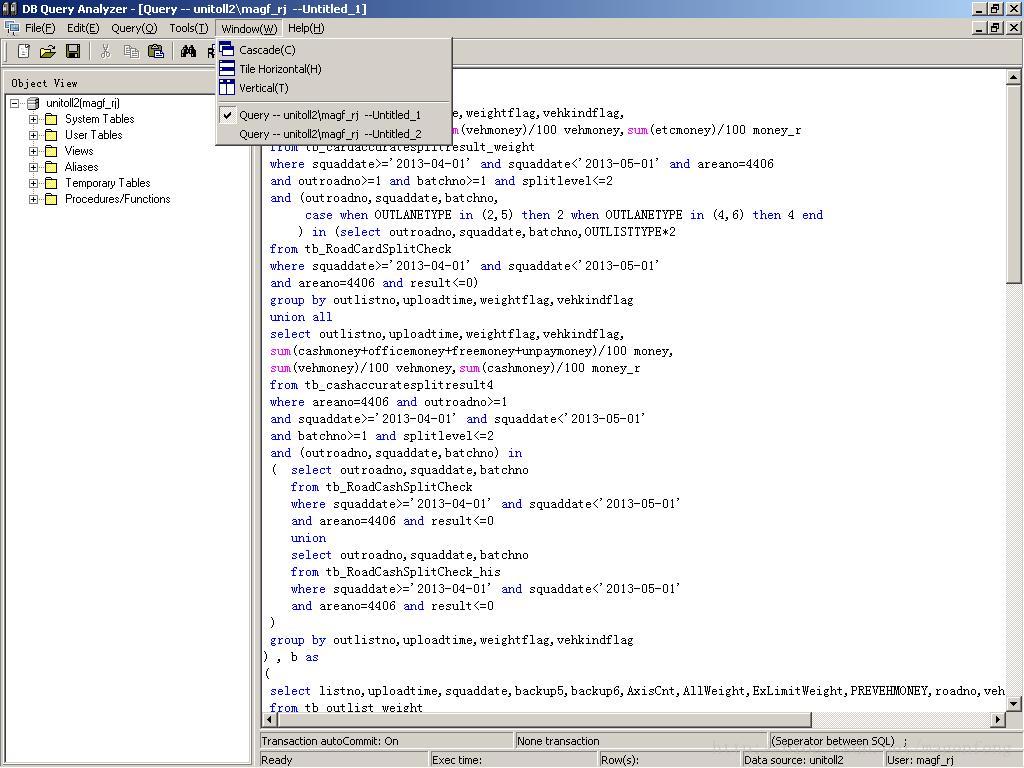The height and width of the screenshot is (768, 1024).
Task: Expand the Aliases node
Action: 33,167
